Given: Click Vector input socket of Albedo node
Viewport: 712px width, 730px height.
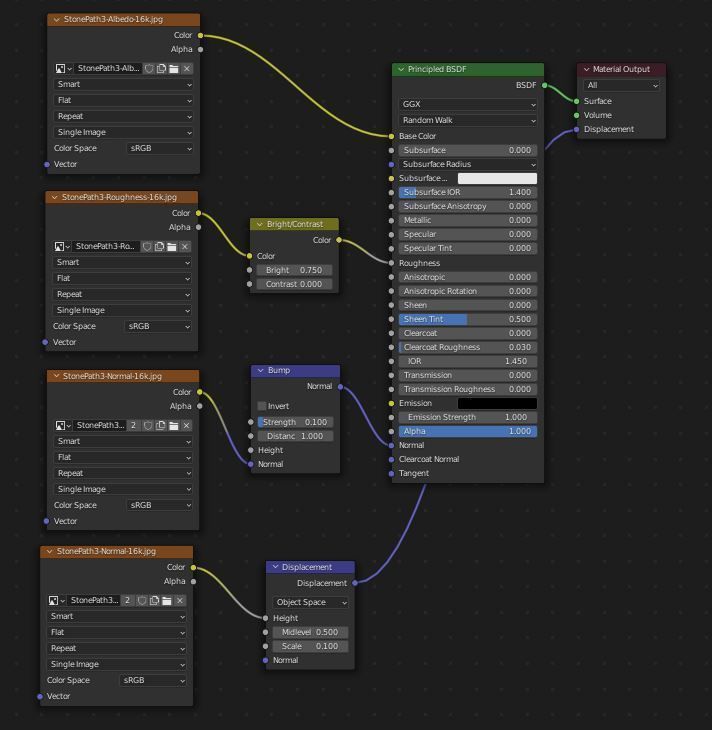Looking at the screenshot, I should pos(47,164).
